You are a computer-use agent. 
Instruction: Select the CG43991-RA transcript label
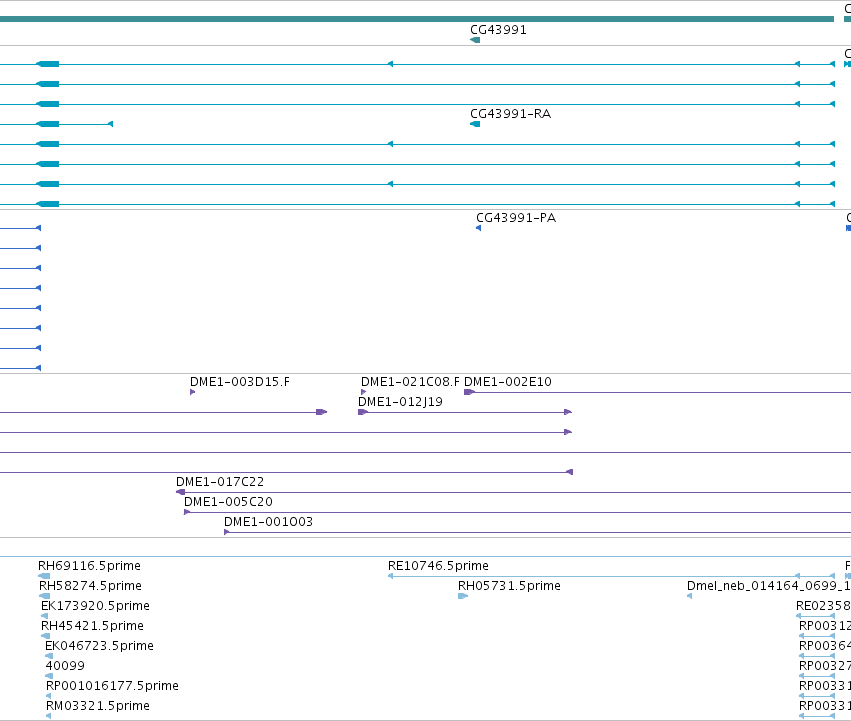tap(510, 114)
